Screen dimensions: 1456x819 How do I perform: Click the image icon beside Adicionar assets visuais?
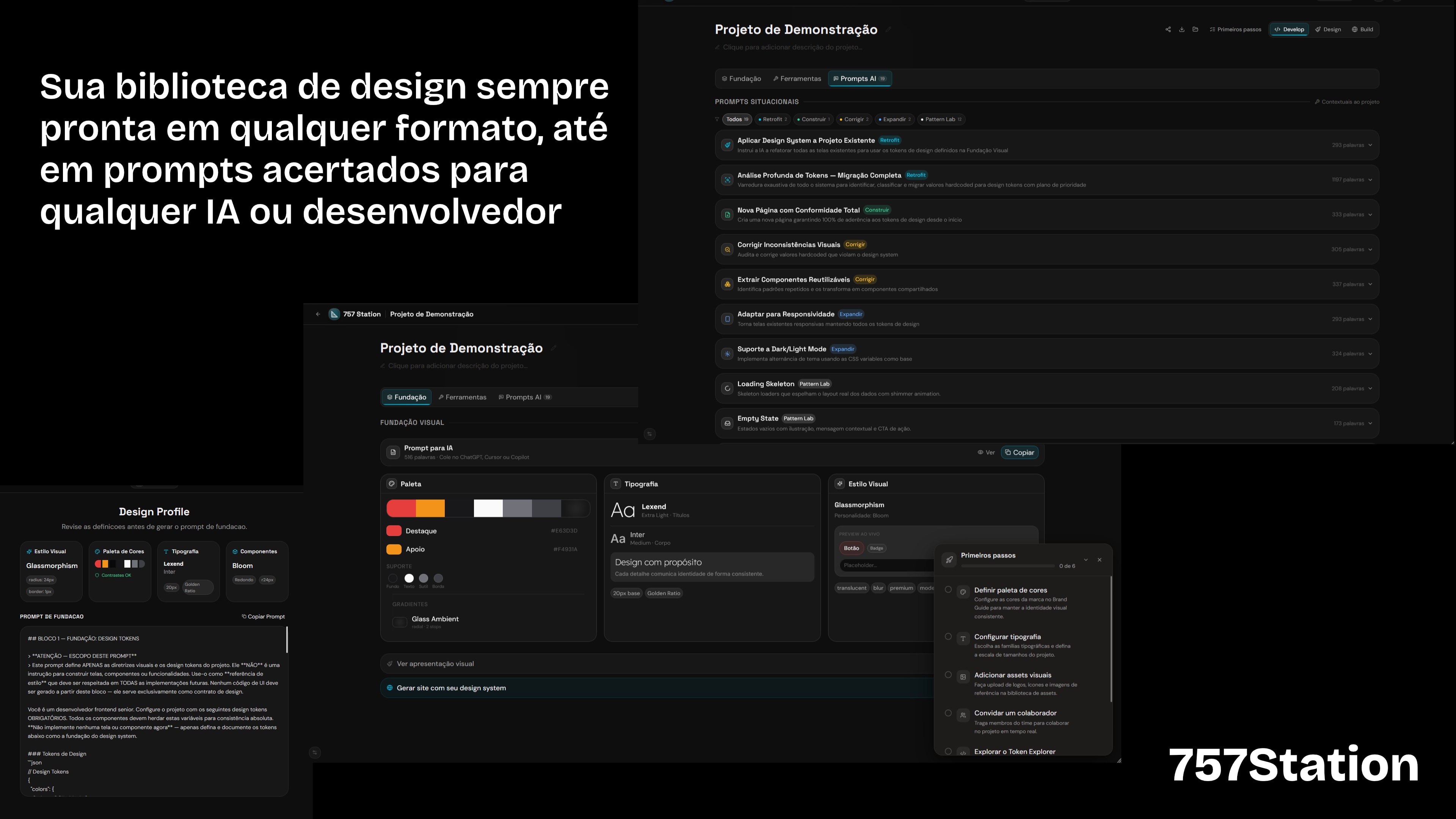coord(963,676)
